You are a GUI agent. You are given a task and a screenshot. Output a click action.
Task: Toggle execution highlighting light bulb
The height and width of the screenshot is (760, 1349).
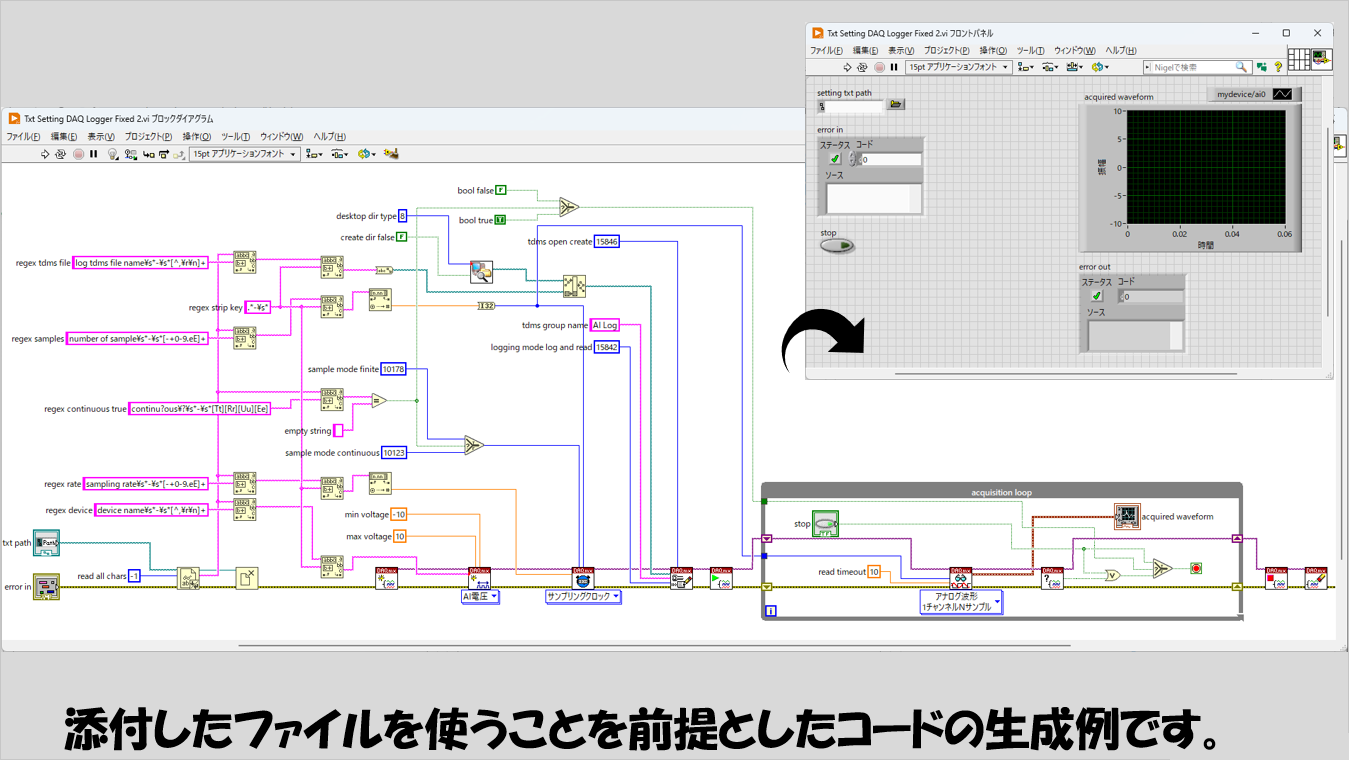[112, 154]
